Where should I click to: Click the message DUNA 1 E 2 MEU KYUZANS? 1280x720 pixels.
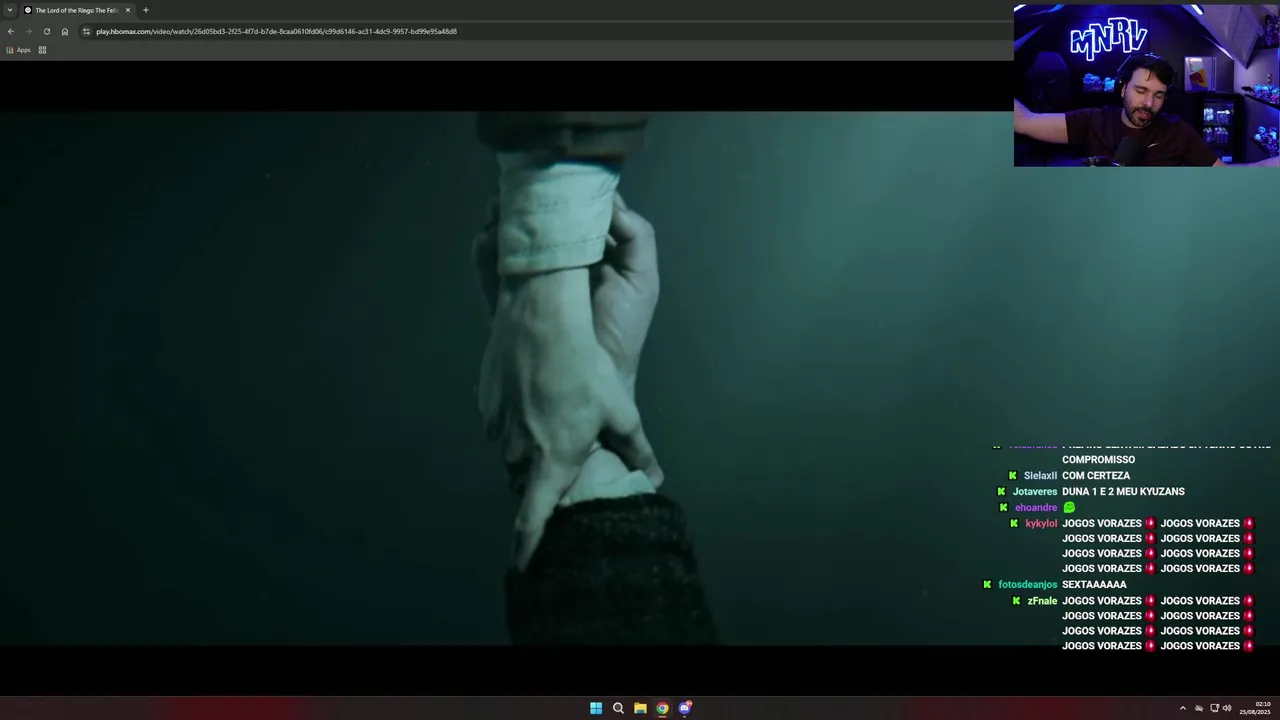click(x=1123, y=492)
